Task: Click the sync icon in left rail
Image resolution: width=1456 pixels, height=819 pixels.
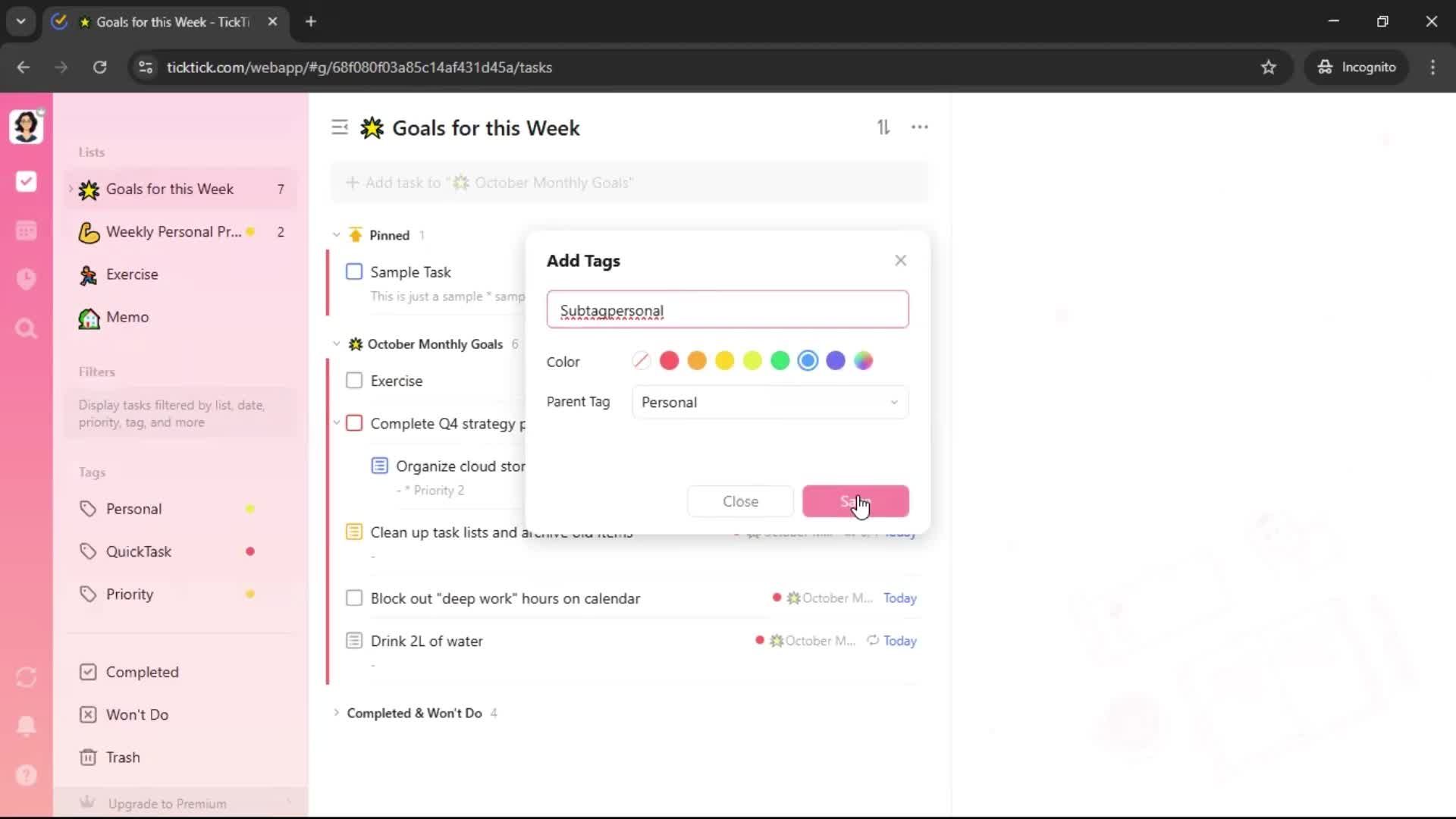Action: click(x=27, y=677)
